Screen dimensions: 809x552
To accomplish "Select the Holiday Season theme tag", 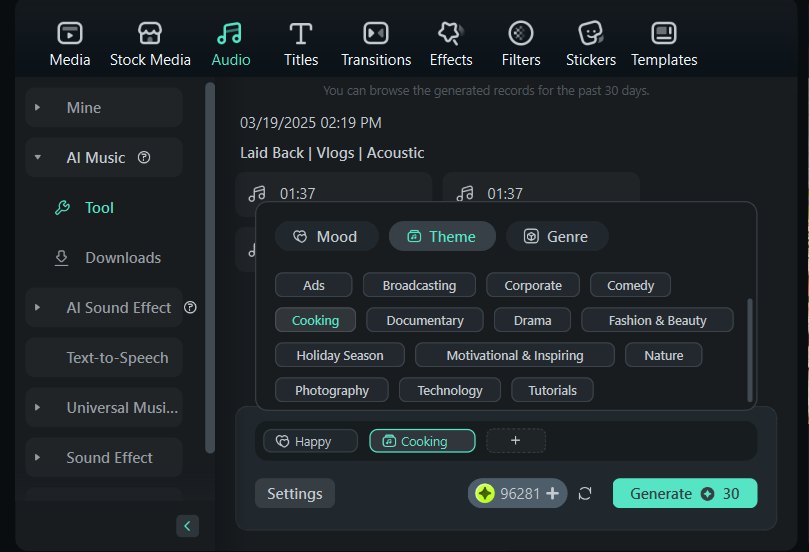I will coord(339,355).
